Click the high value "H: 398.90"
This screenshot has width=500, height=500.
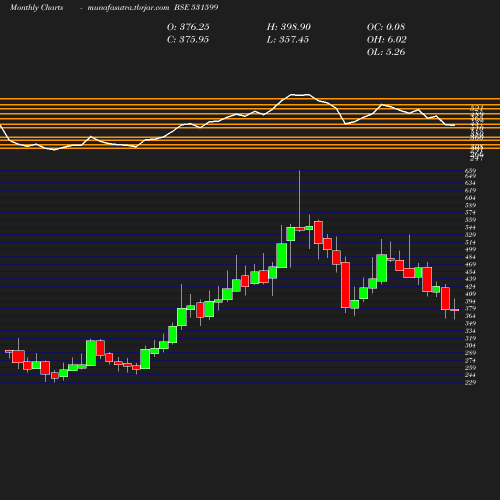(289, 27)
